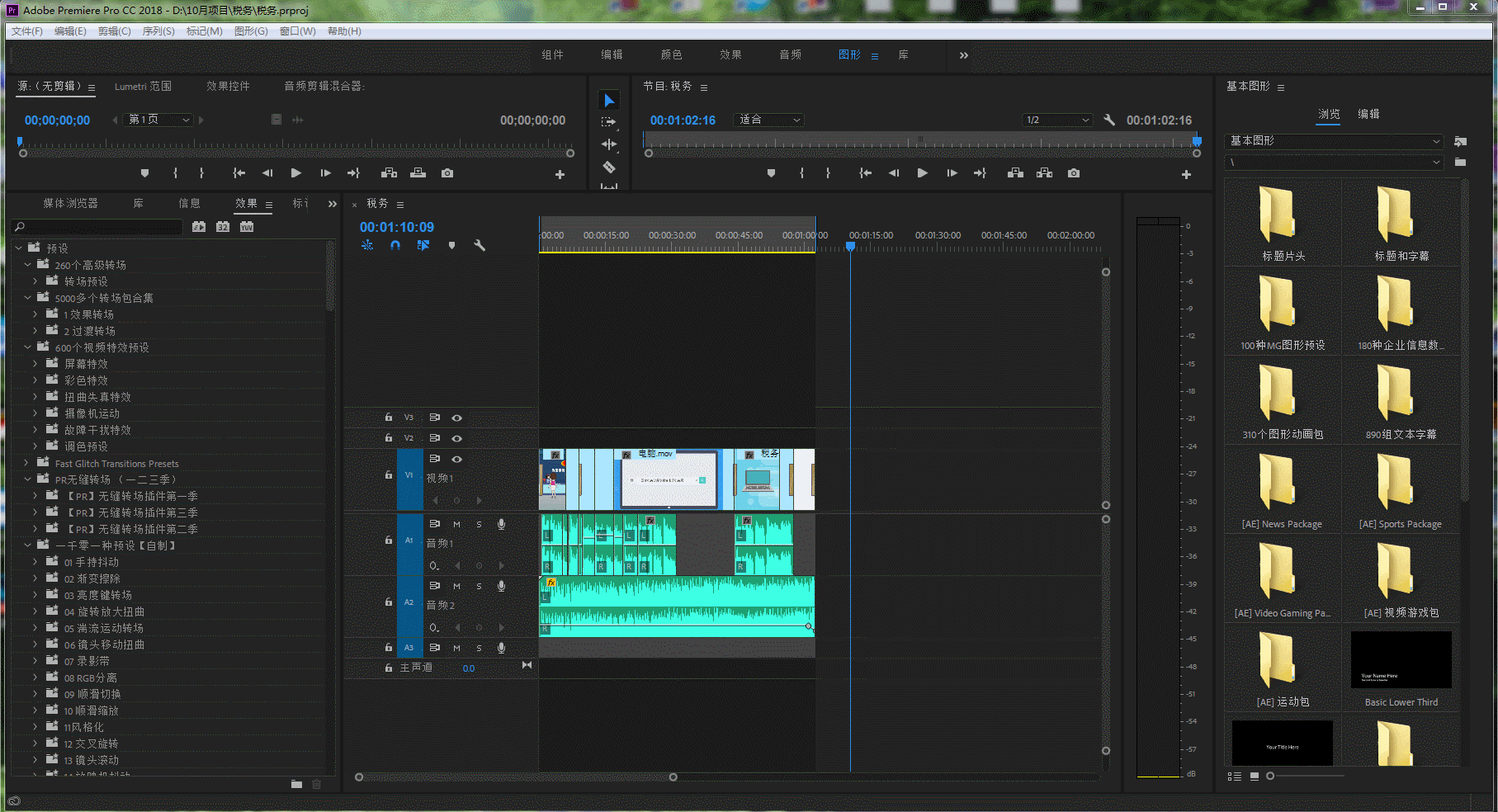The height and width of the screenshot is (812, 1498).
Task: Switch to the 颜色 workspace tab
Action: pyautogui.click(x=671, y=54)
